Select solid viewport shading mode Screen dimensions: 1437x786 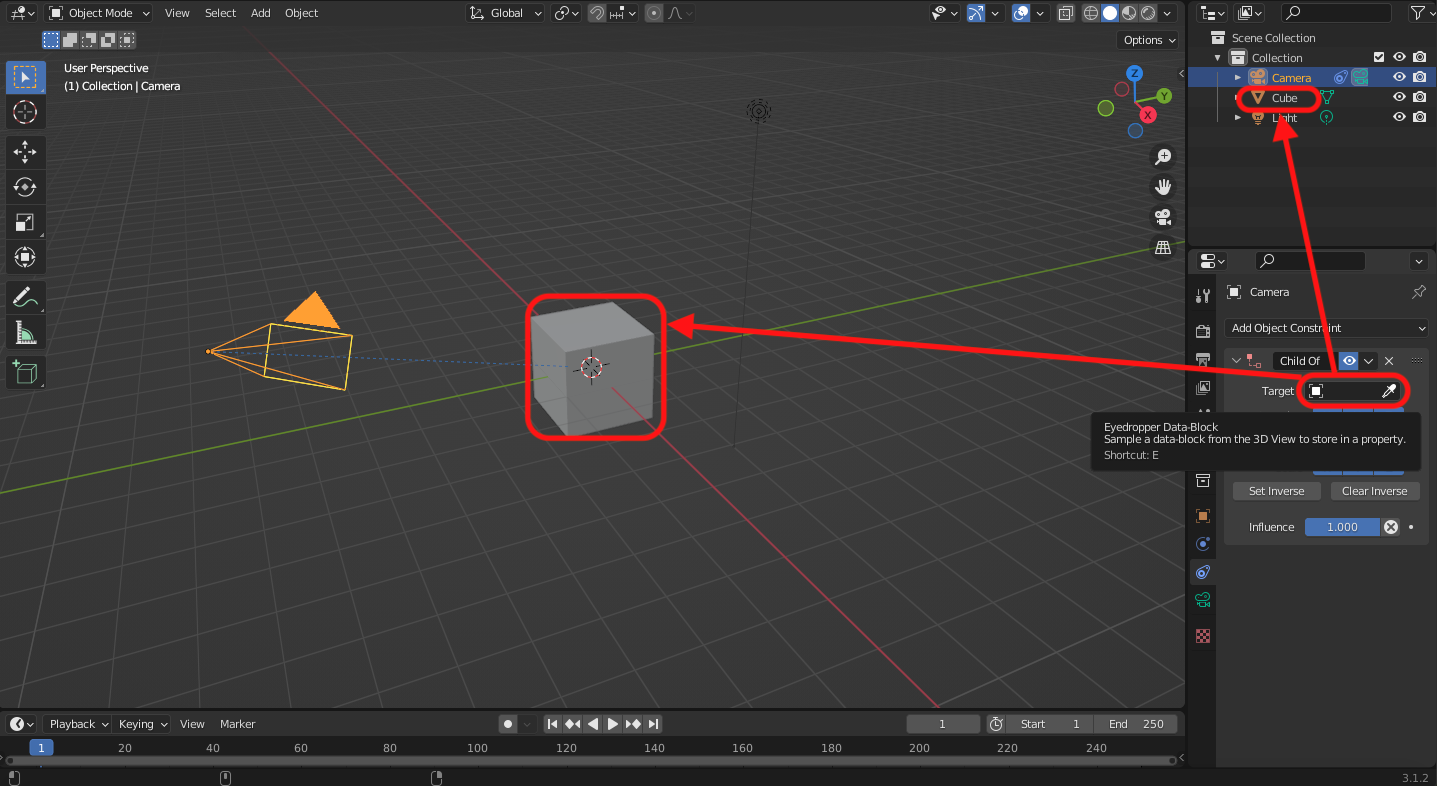coord(1110,13)
